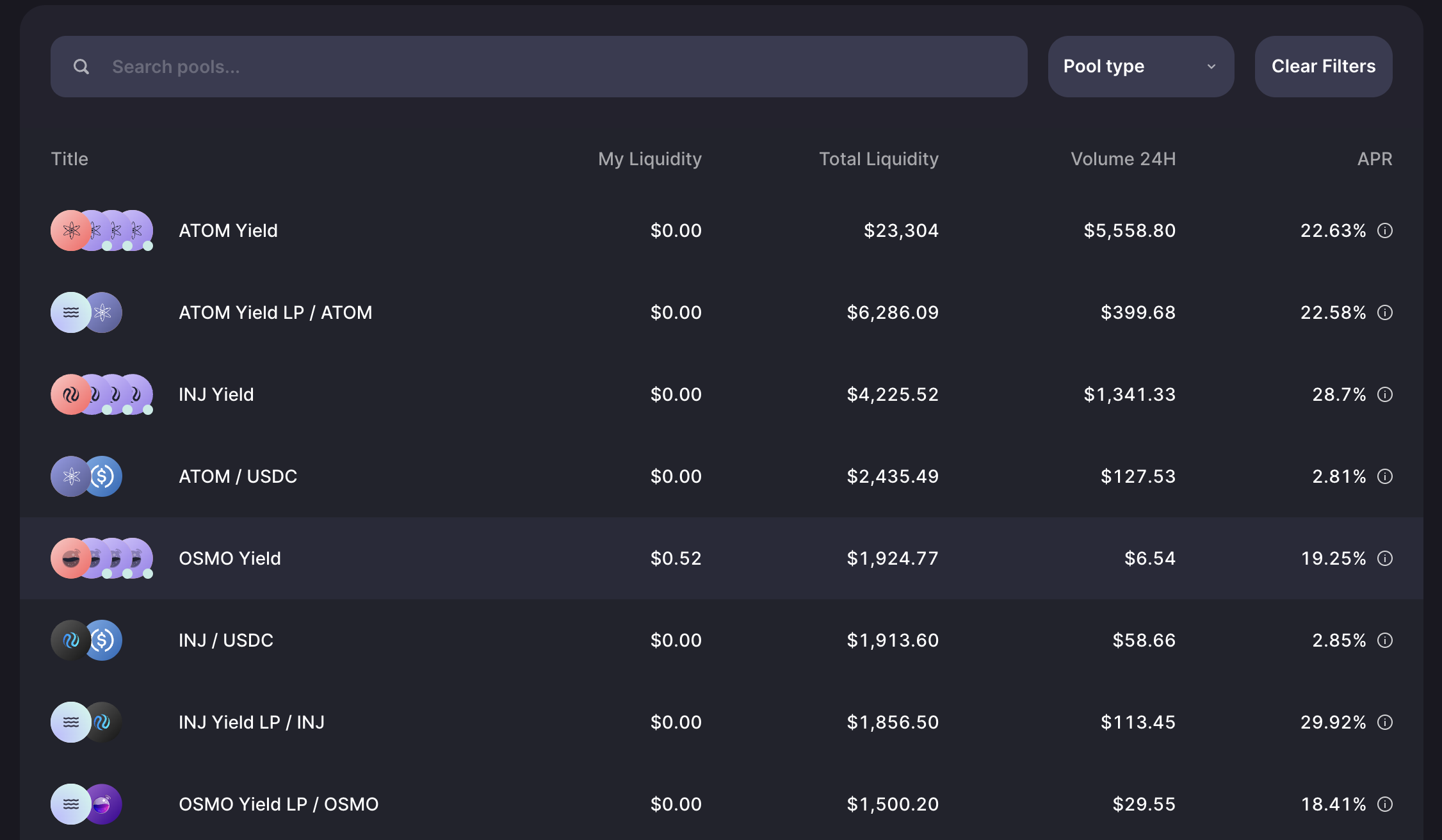Click the 22.58% APR value
Viewport: 1442px width, 840px height.
point(1334,312)
